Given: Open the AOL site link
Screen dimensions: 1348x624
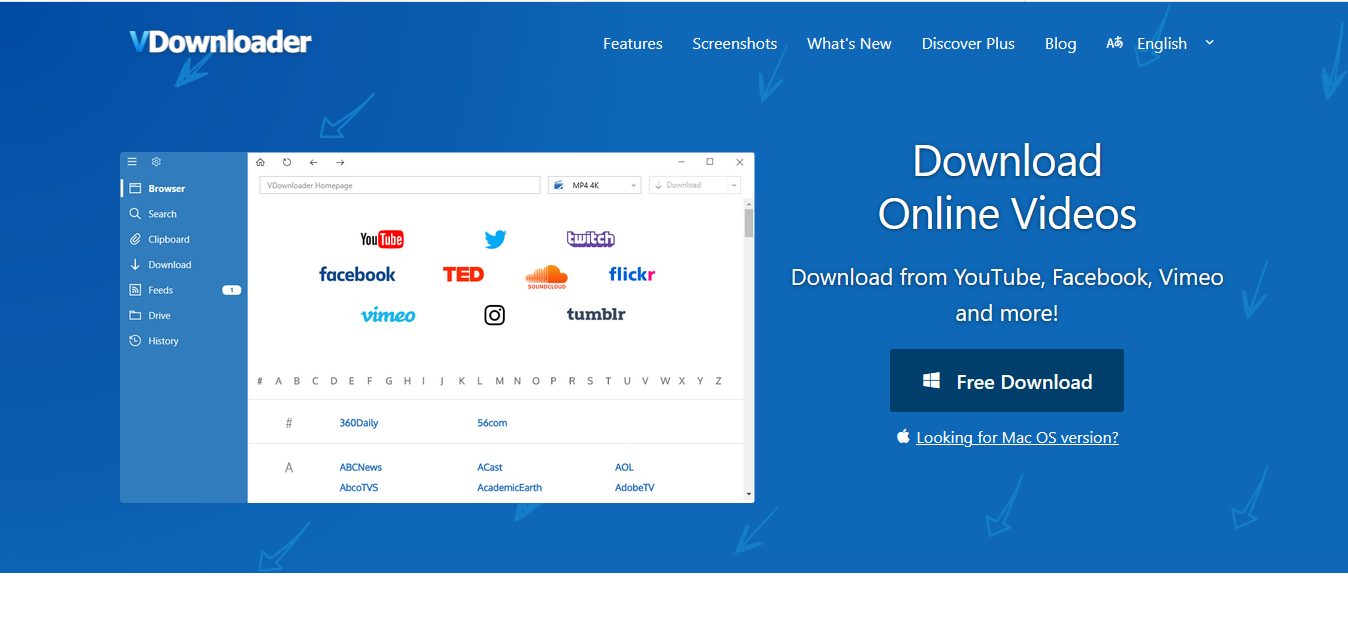Looking at the screenshot, I should point(624,467).
